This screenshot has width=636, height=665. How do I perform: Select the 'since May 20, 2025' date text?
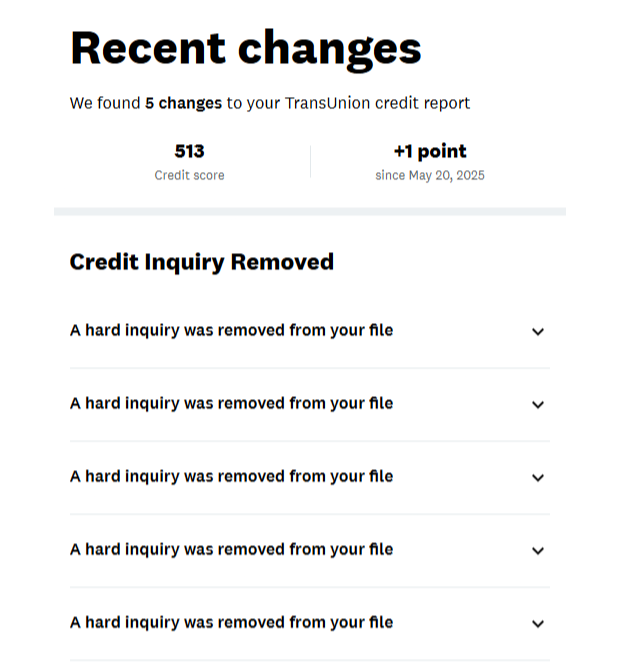(430, 175)
